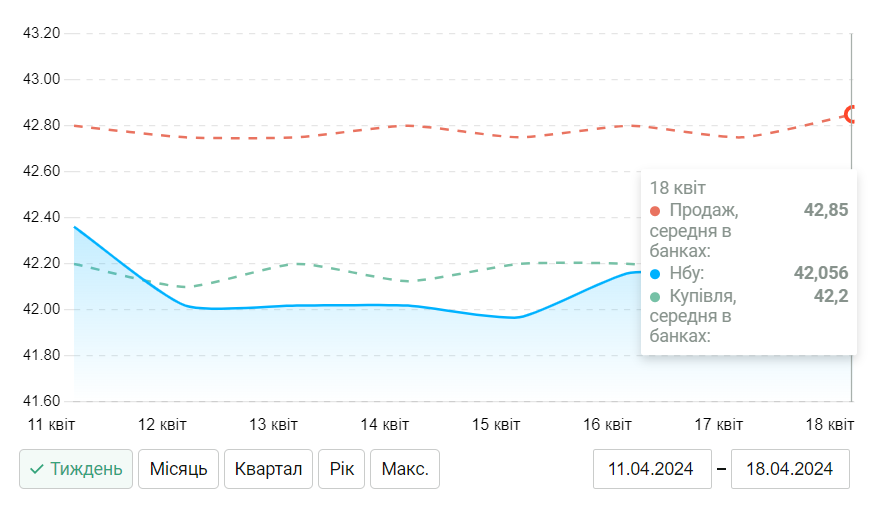Click the checkmark icon in the Тиждень button
875x513 pixels.
[x=36, y=469]
